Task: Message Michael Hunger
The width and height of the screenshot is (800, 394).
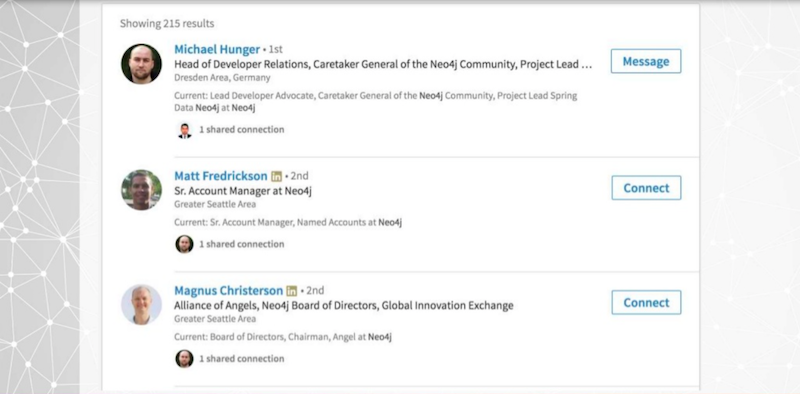Action: pyautogui.click(x=646, y=61)
